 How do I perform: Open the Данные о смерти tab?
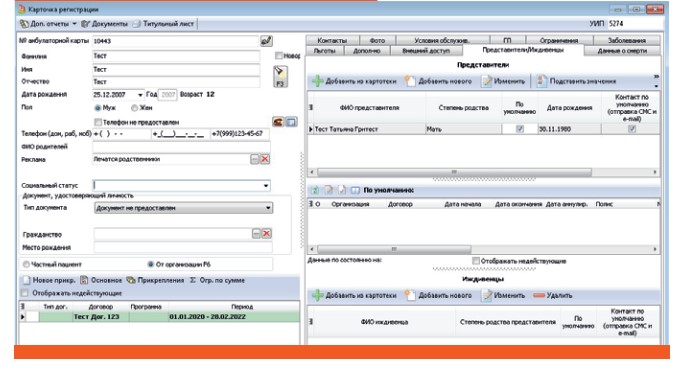click(622, 51)
